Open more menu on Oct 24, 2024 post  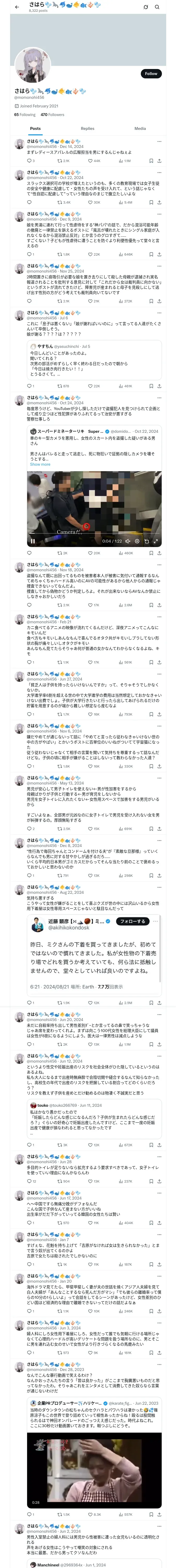click(159, 398)
